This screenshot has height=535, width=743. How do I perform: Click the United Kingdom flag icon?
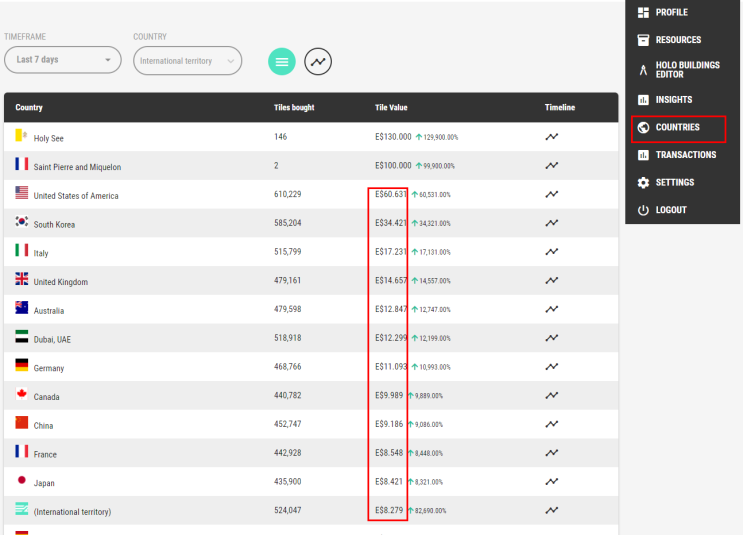point(21,279)
